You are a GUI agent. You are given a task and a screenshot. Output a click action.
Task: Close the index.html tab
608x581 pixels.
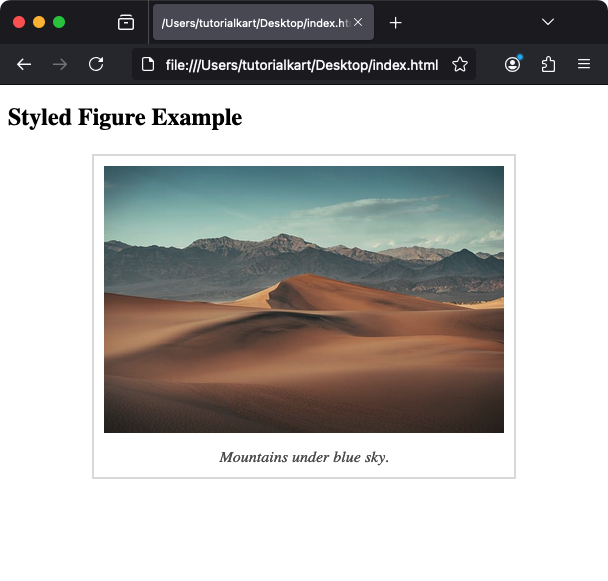[x=358, y=22]
